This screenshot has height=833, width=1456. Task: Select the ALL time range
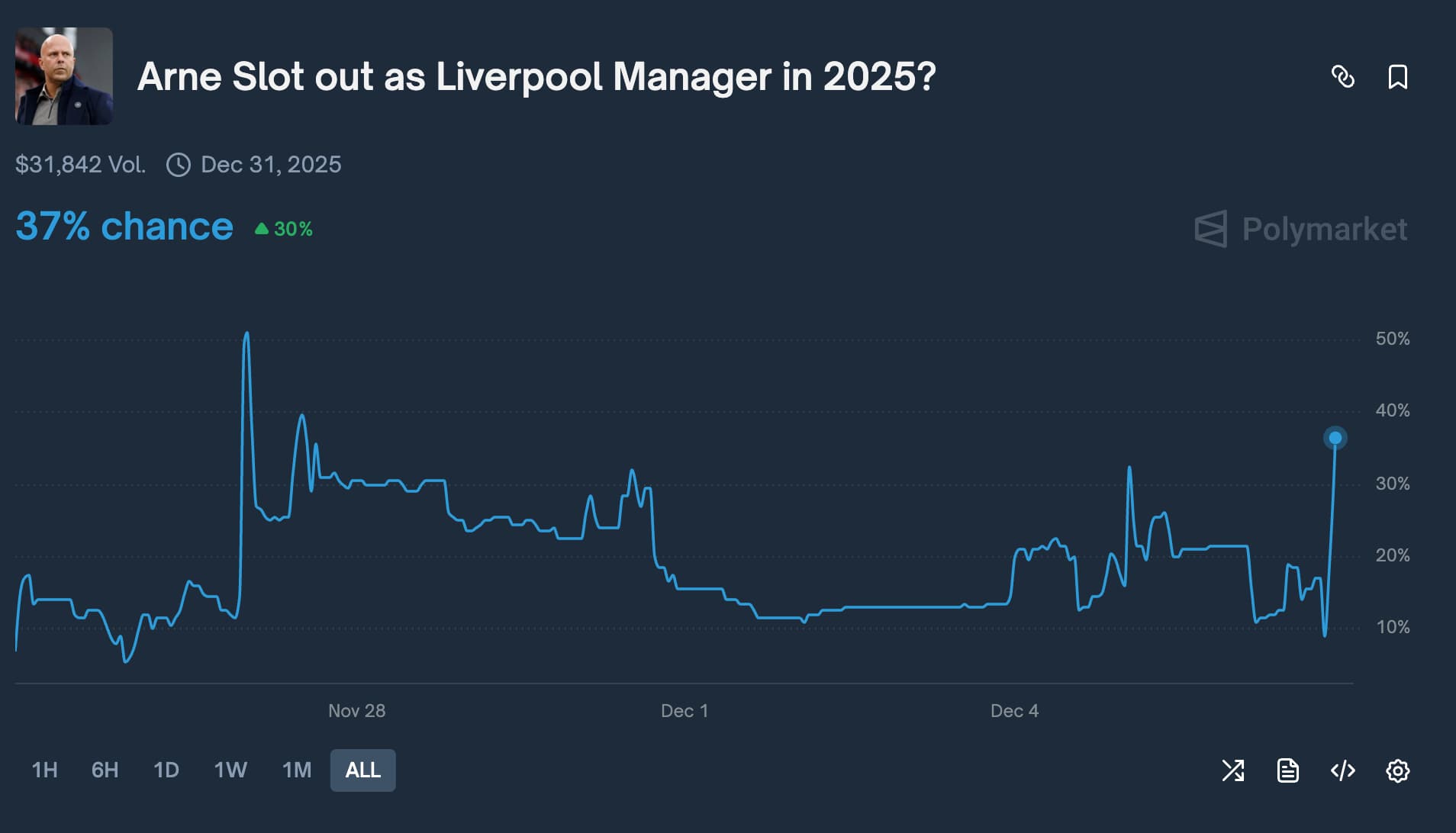coord(362,770)
